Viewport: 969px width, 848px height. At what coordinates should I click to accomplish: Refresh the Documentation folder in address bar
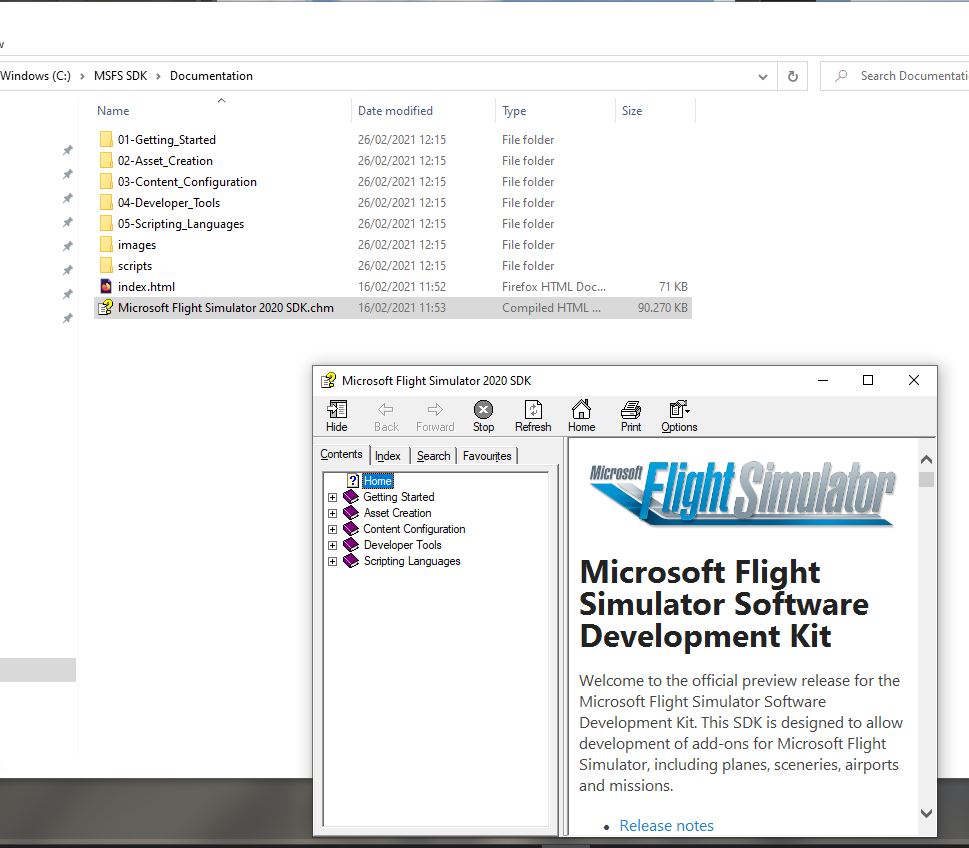click(x=792, y=76)
